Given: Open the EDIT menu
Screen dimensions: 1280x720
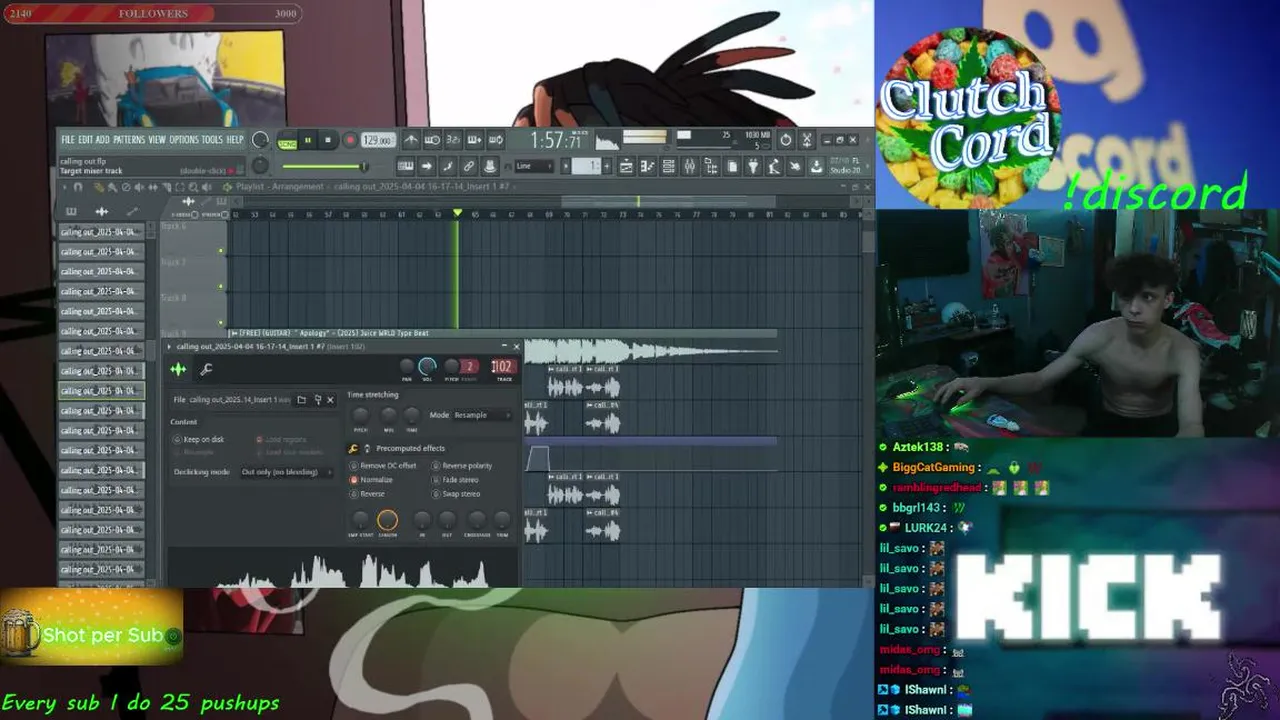Looking at the screenshot, I should point(86,140).
